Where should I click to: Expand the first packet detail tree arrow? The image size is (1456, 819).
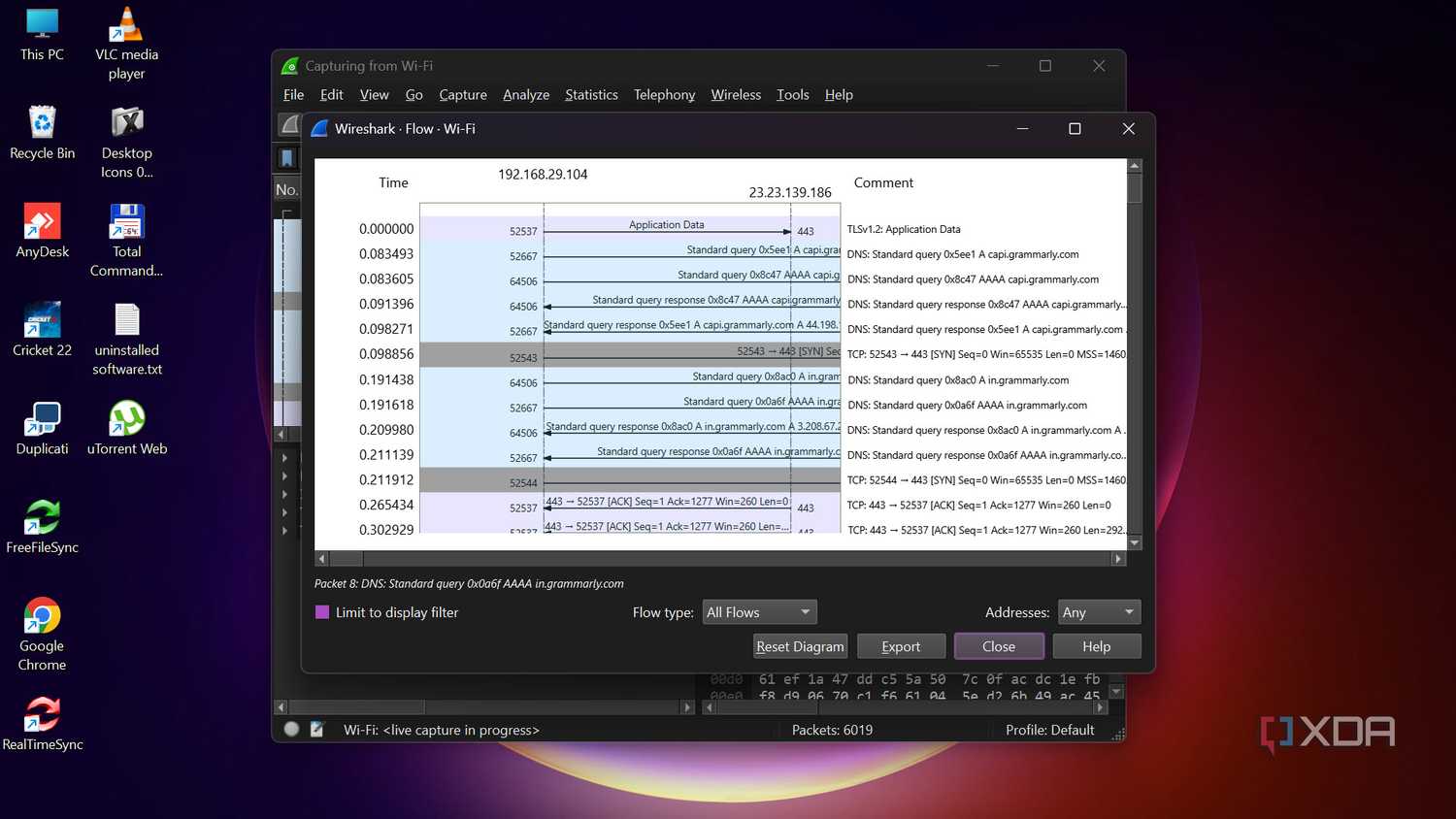(x=284, y=457)
